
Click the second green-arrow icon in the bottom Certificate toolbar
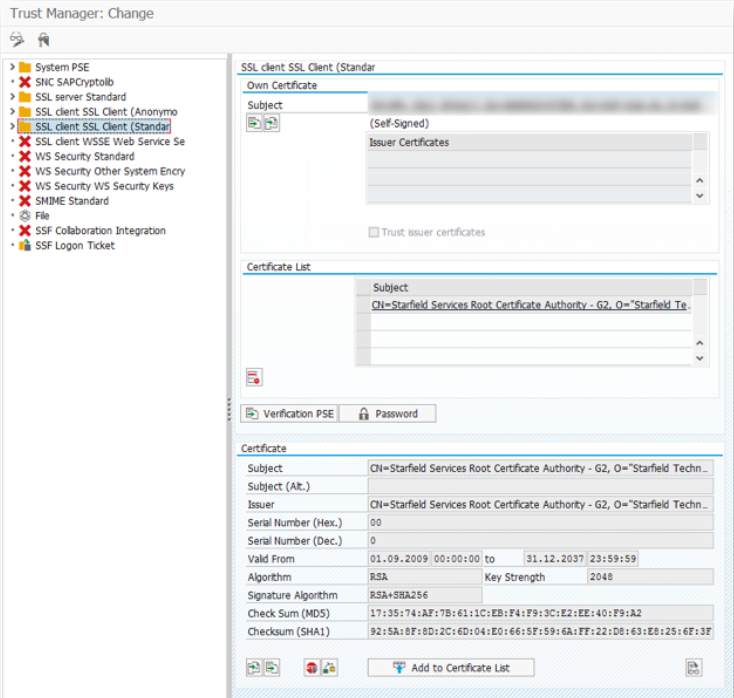tap(272, 668)
